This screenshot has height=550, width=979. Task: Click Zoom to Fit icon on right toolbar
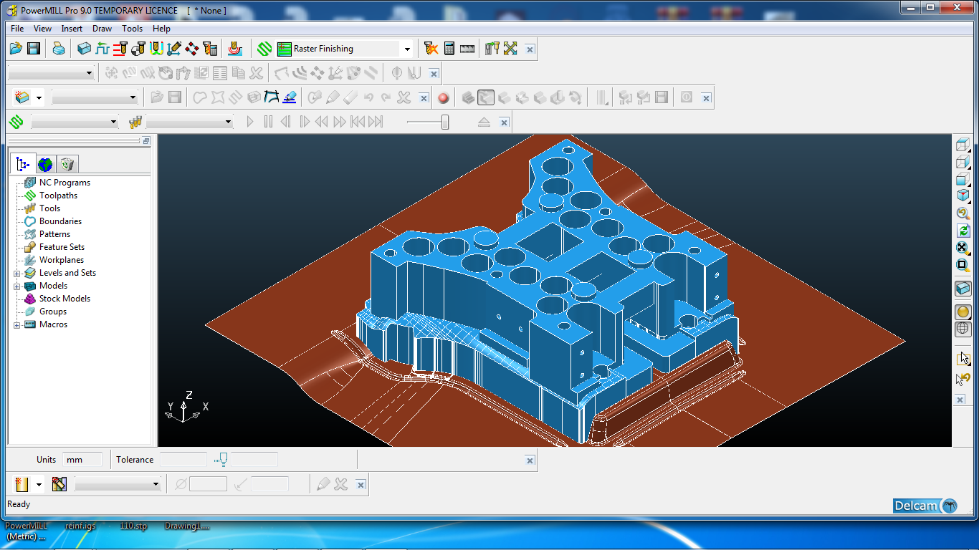click(x=963, y=247)
